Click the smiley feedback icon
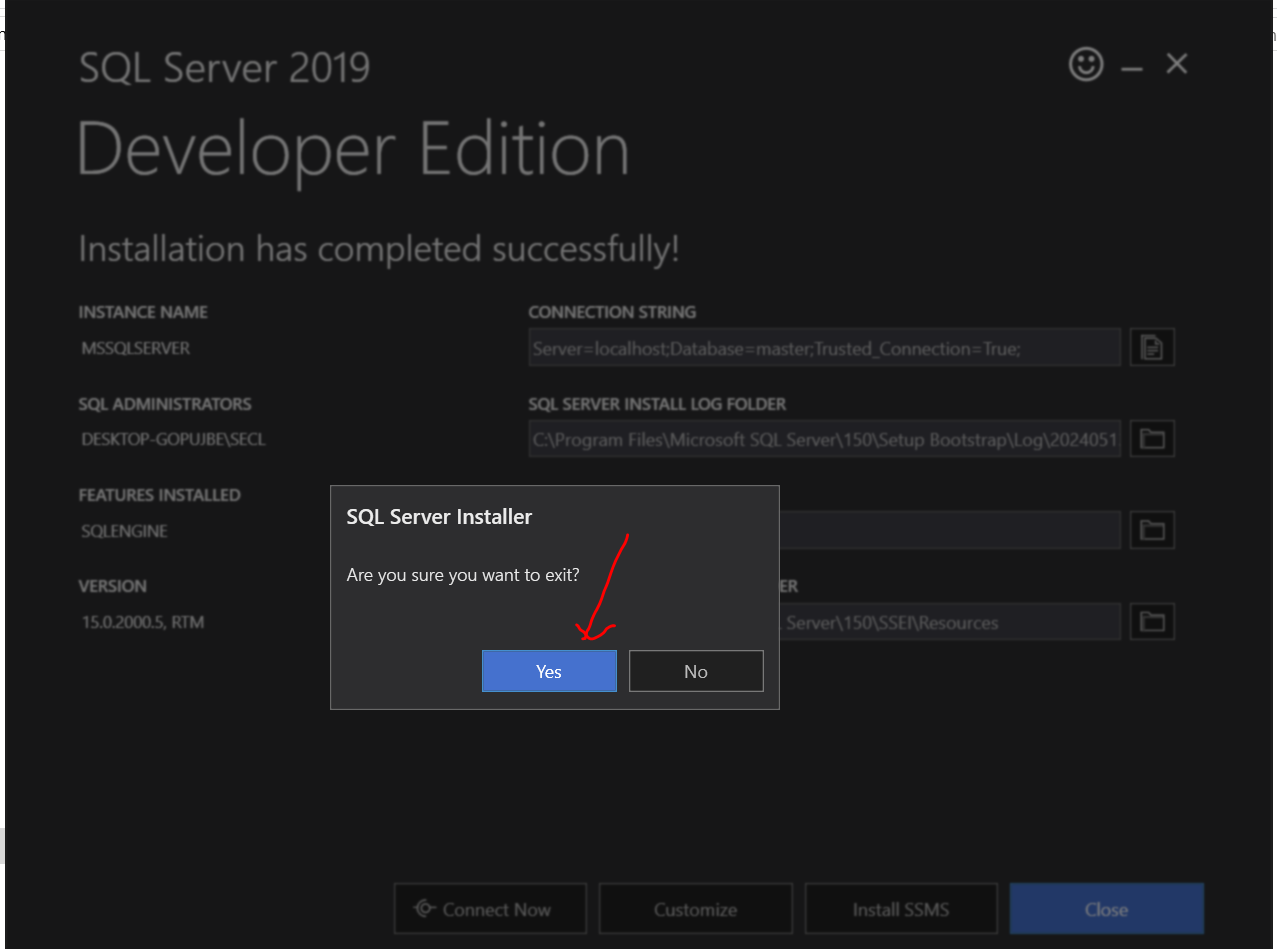Viewport: 1277px width, 949px height. click(x=1086, y=65)
